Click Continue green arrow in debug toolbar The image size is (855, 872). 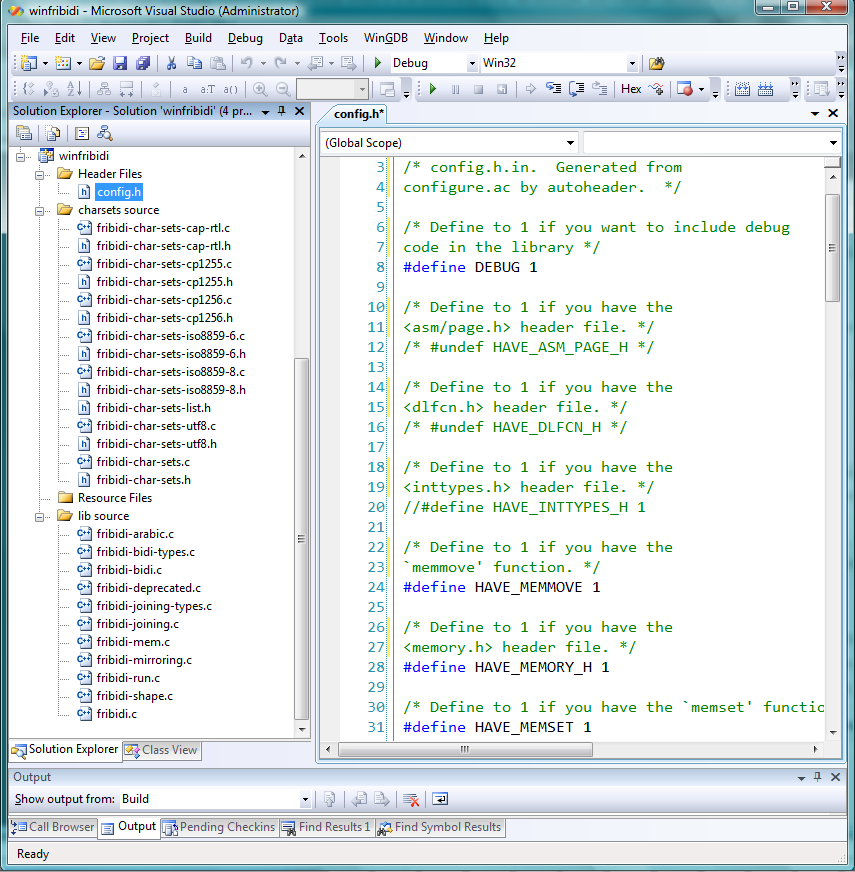click(x=433, y=89)
